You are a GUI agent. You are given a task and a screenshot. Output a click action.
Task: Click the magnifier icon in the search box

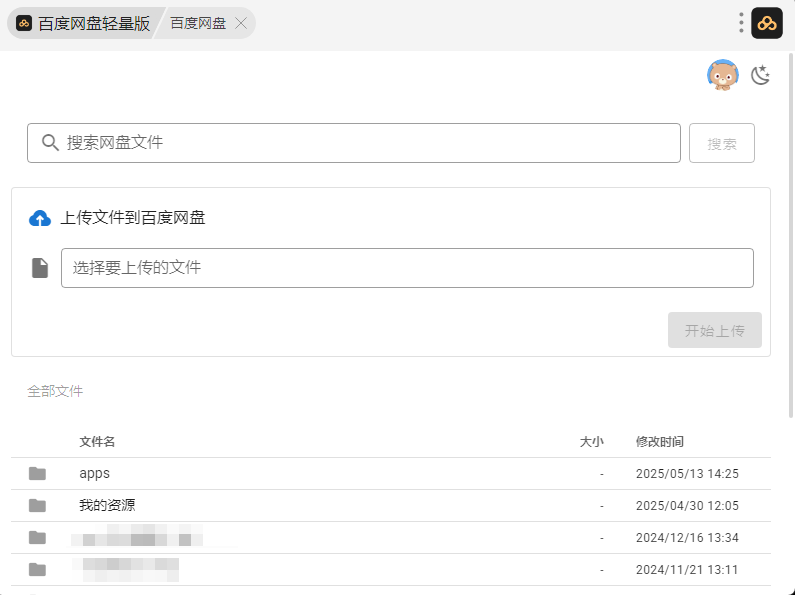point(50,142)
